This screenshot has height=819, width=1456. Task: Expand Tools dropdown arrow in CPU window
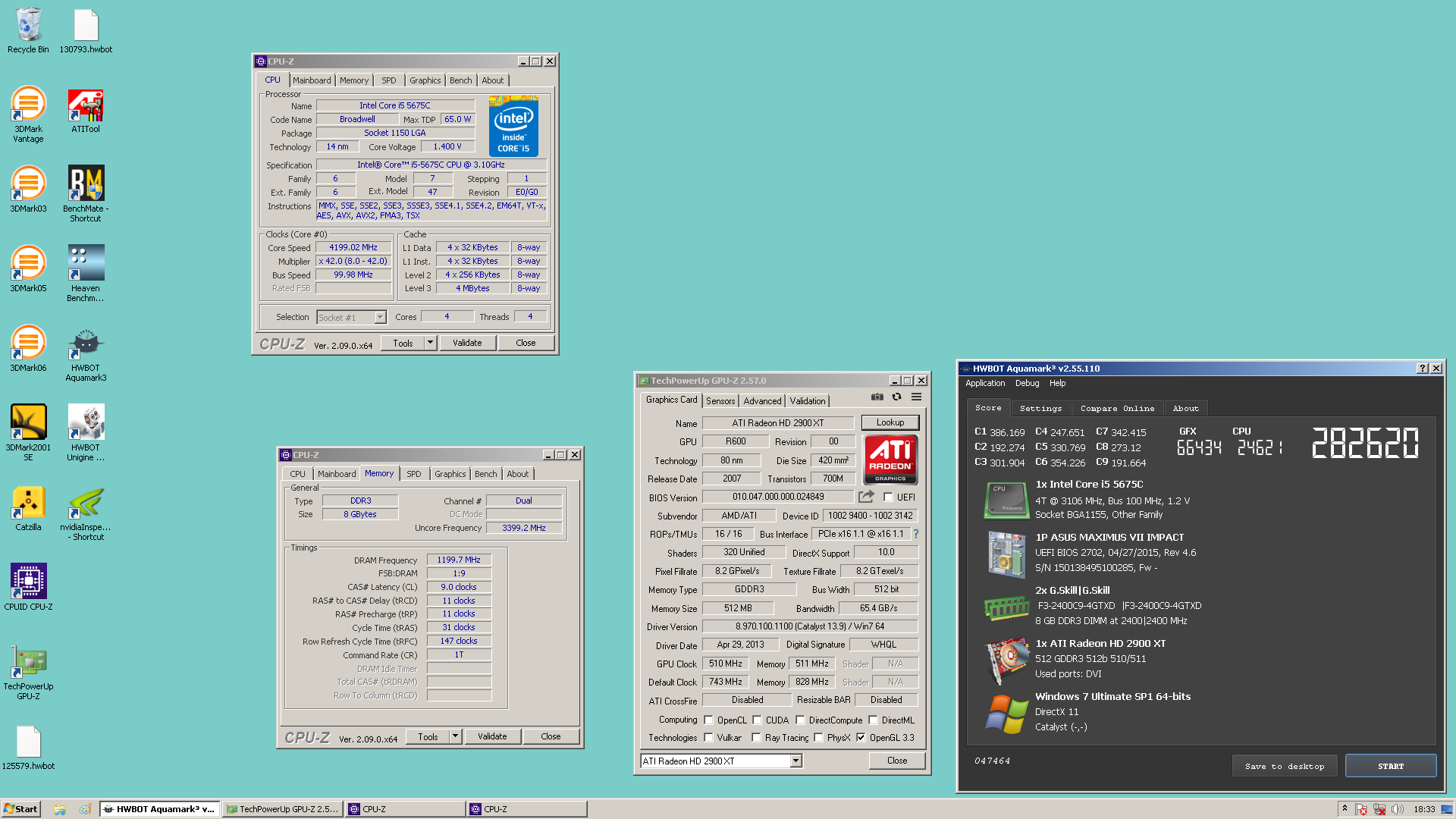(x=430, y=343)
